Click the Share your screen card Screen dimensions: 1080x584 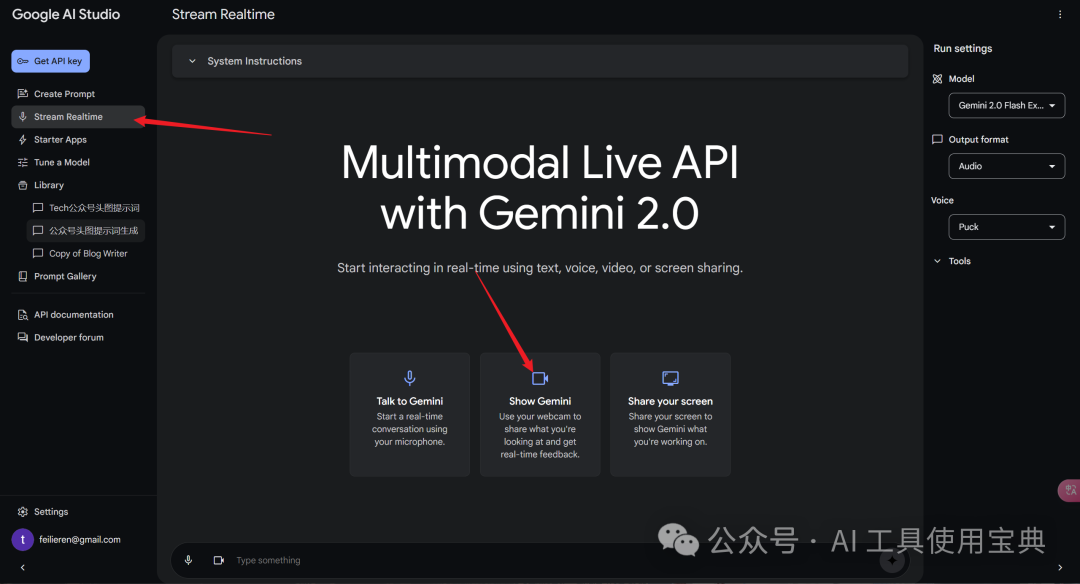coord(670,415)
